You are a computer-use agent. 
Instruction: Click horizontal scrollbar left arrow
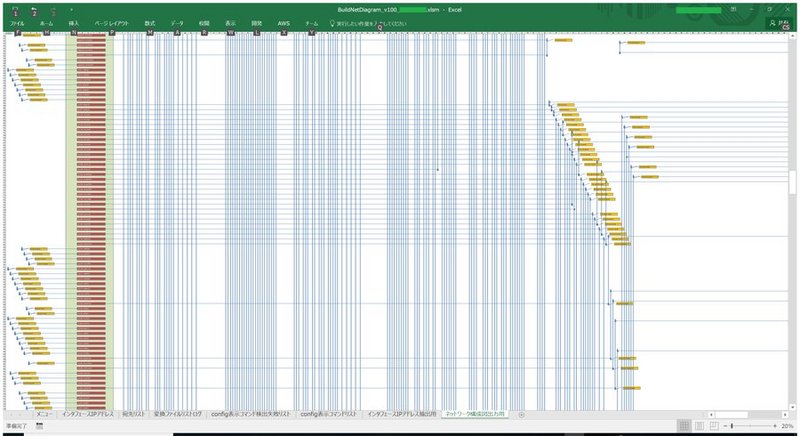pos(712,415)
